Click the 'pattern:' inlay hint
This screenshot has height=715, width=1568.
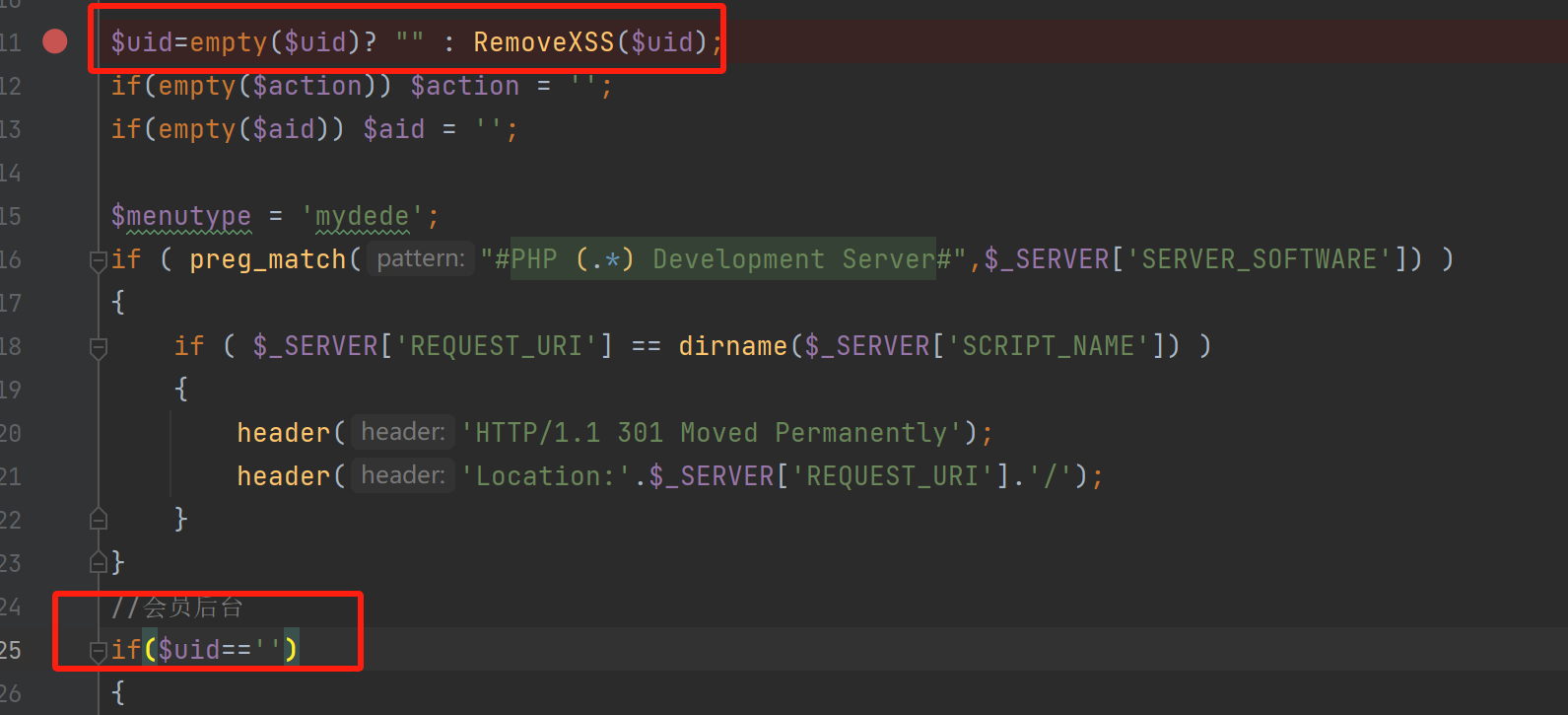[x=421, y=259]
